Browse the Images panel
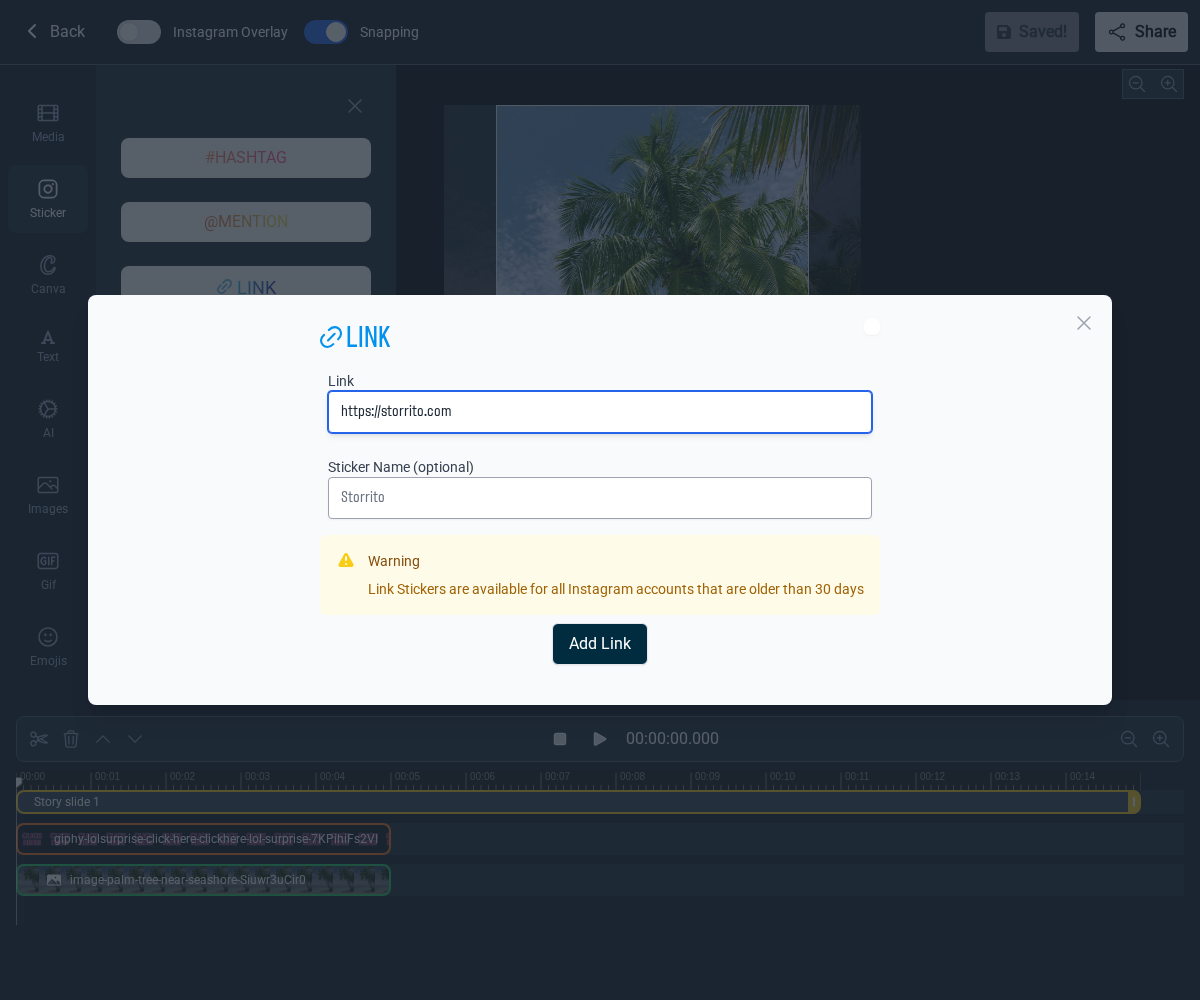This screenshot has height=1000, width=1200. pyautogui.click(x=47, y=495)
